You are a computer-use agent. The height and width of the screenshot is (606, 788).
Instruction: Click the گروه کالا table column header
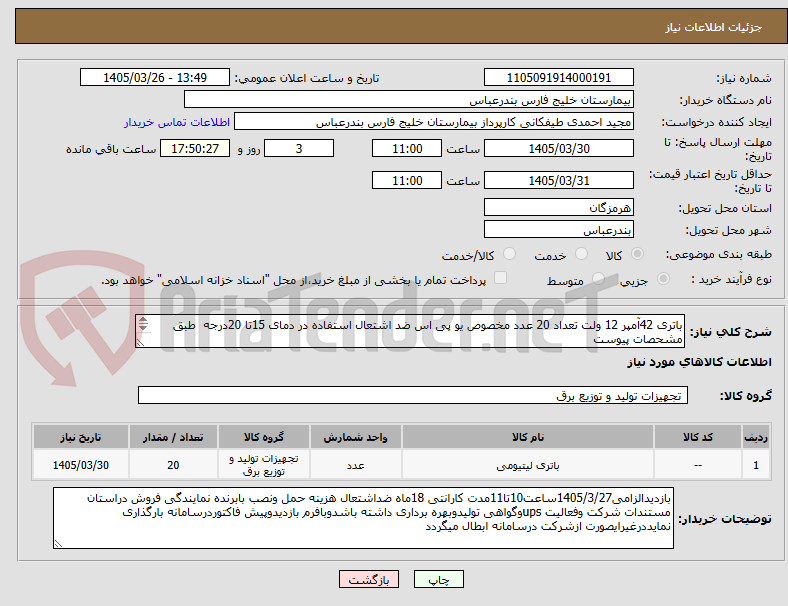point(264,437)
